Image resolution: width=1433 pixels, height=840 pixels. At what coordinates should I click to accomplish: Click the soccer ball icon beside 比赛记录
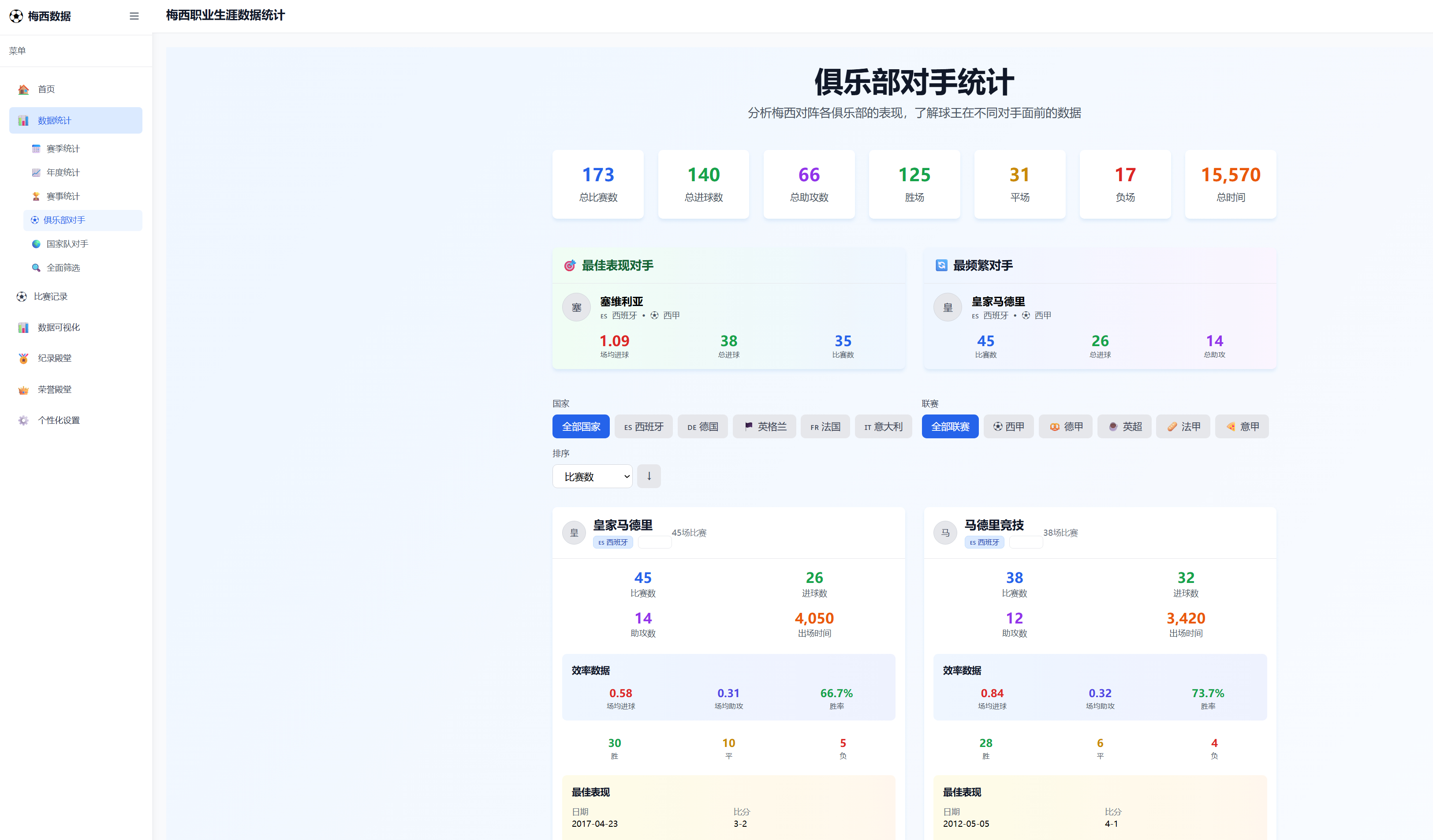click(22, 297)
